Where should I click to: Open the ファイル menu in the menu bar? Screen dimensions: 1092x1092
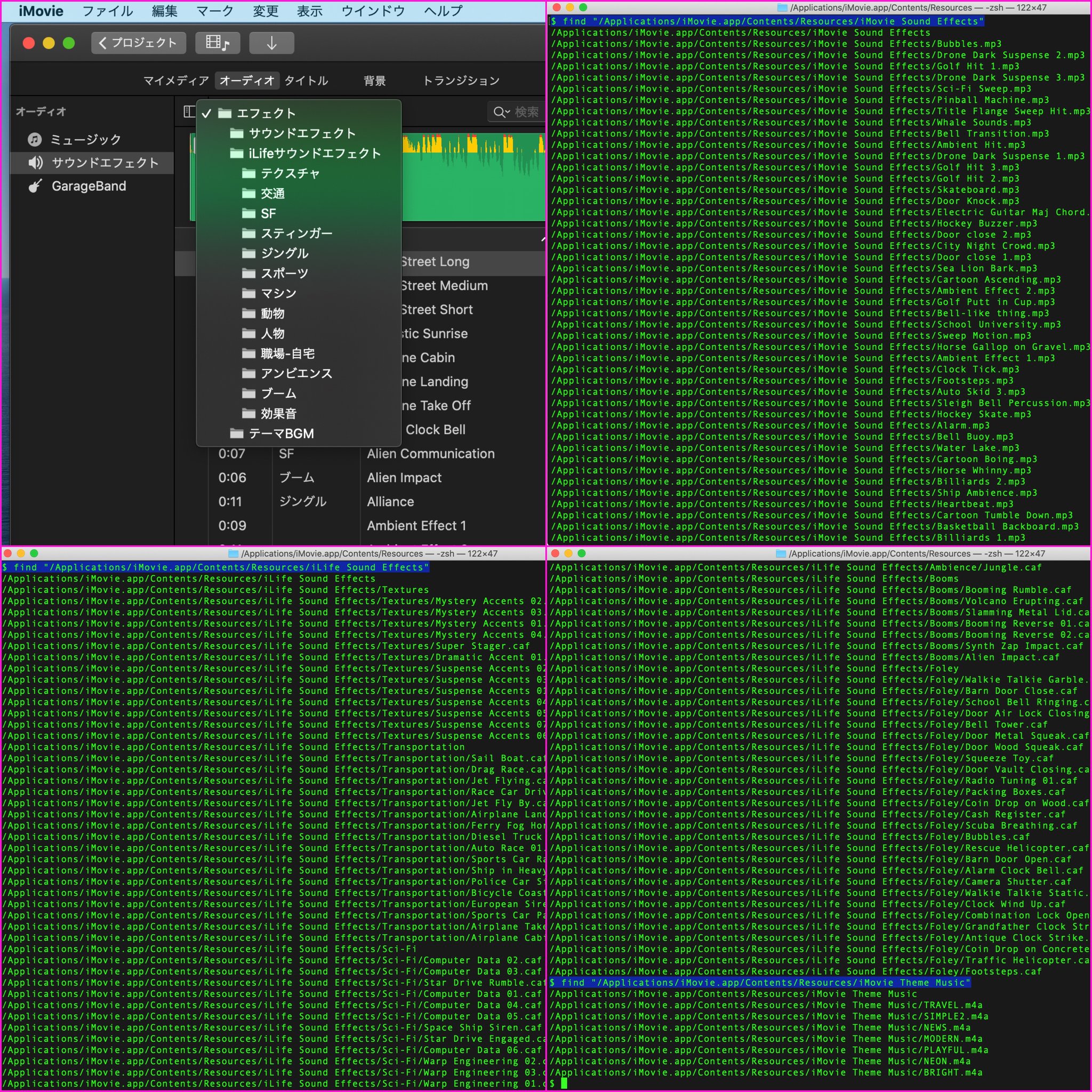(x=107, y=11)
